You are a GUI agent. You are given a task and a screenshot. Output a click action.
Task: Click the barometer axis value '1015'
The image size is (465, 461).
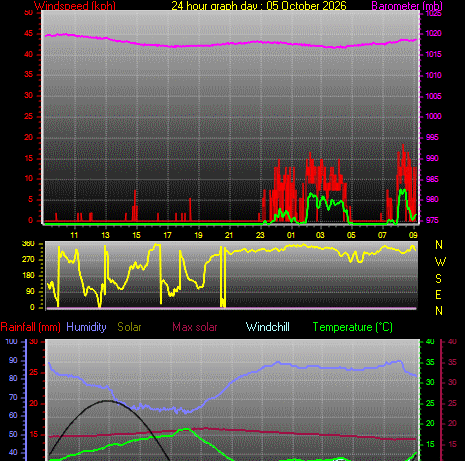click(x=434, y=54)
